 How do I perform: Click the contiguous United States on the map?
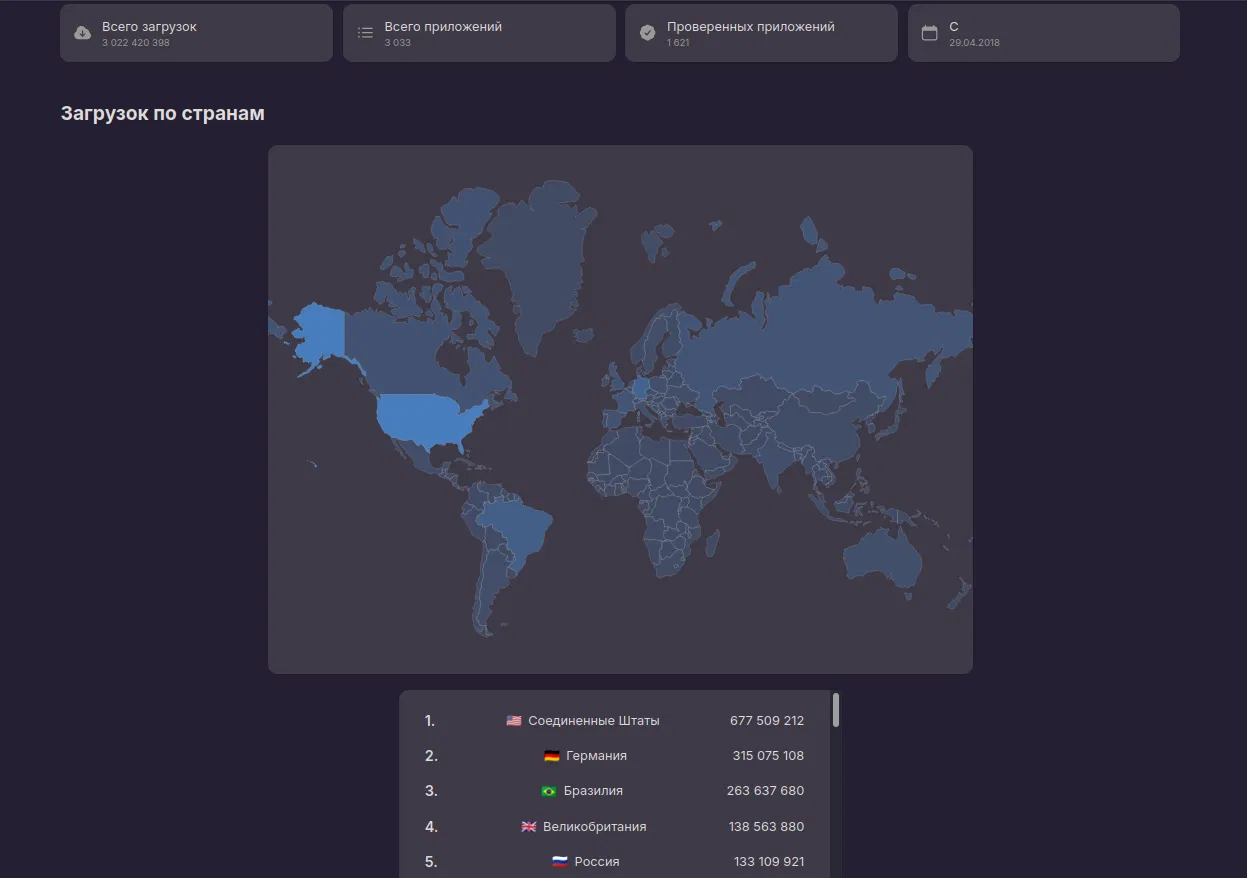[430, 420]
